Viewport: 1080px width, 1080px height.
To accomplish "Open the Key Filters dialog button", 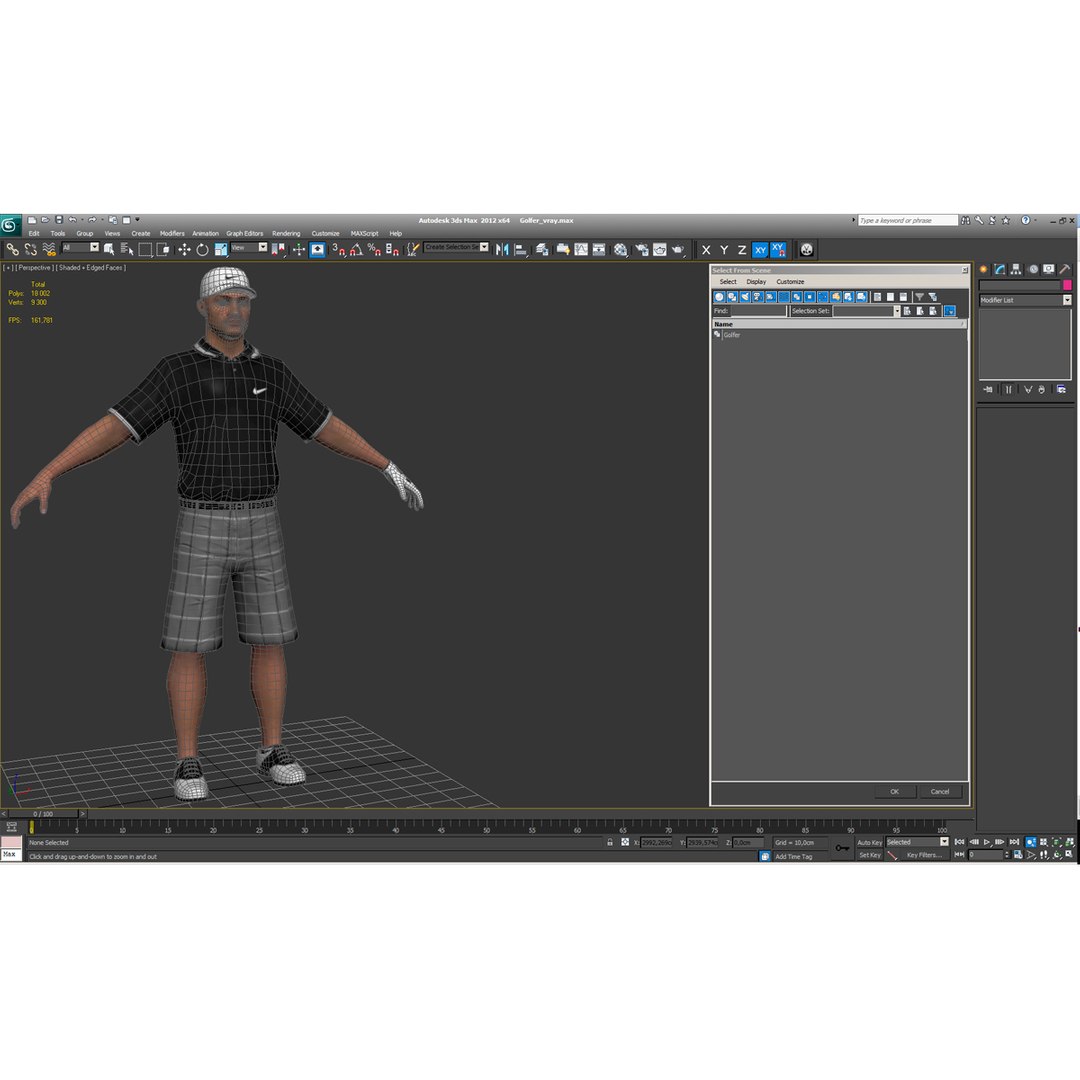I will pos(923,855).
